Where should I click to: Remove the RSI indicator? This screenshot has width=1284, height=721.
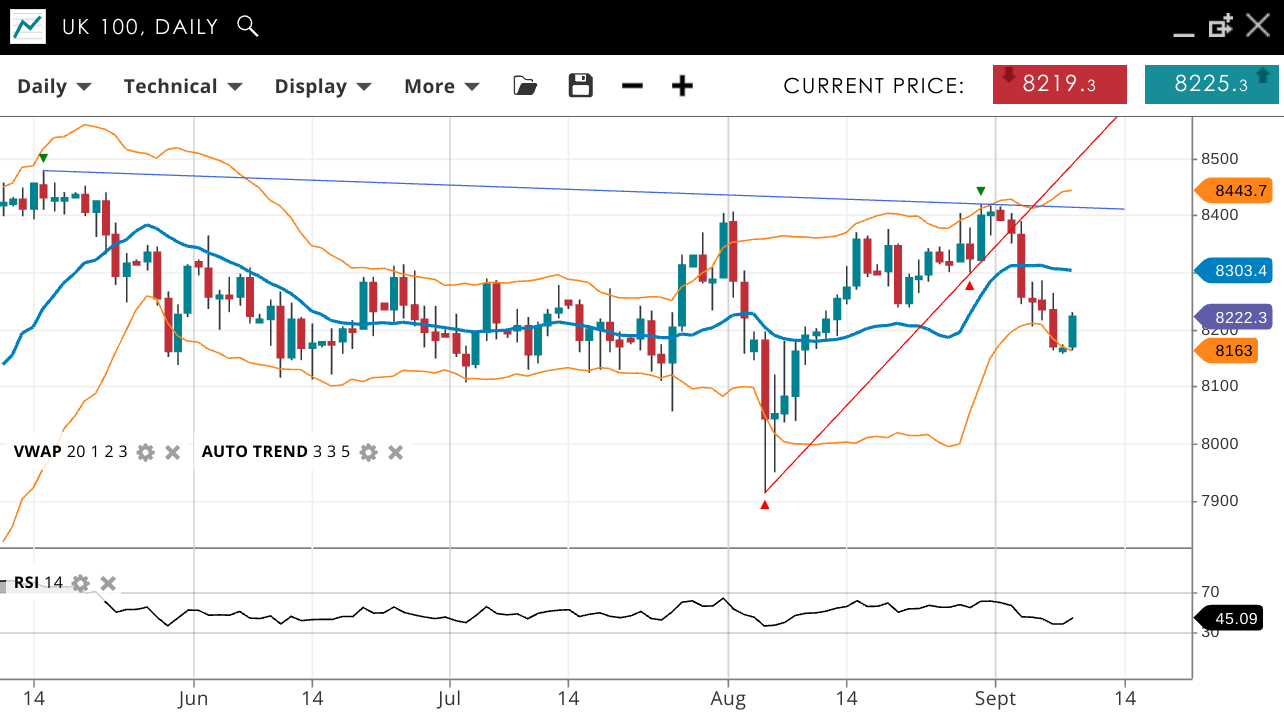(x=108, y=583)
